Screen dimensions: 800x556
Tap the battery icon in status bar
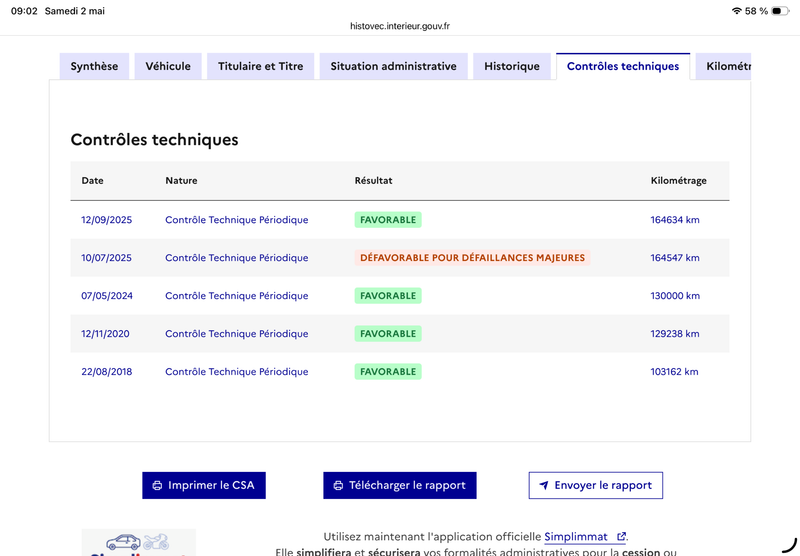pyautogui.click(x=780, y=11)
